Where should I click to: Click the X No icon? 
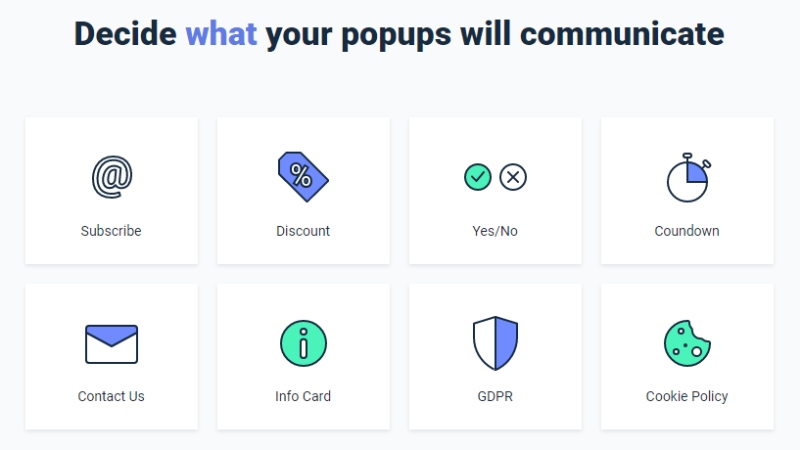(x=513, y=178)
